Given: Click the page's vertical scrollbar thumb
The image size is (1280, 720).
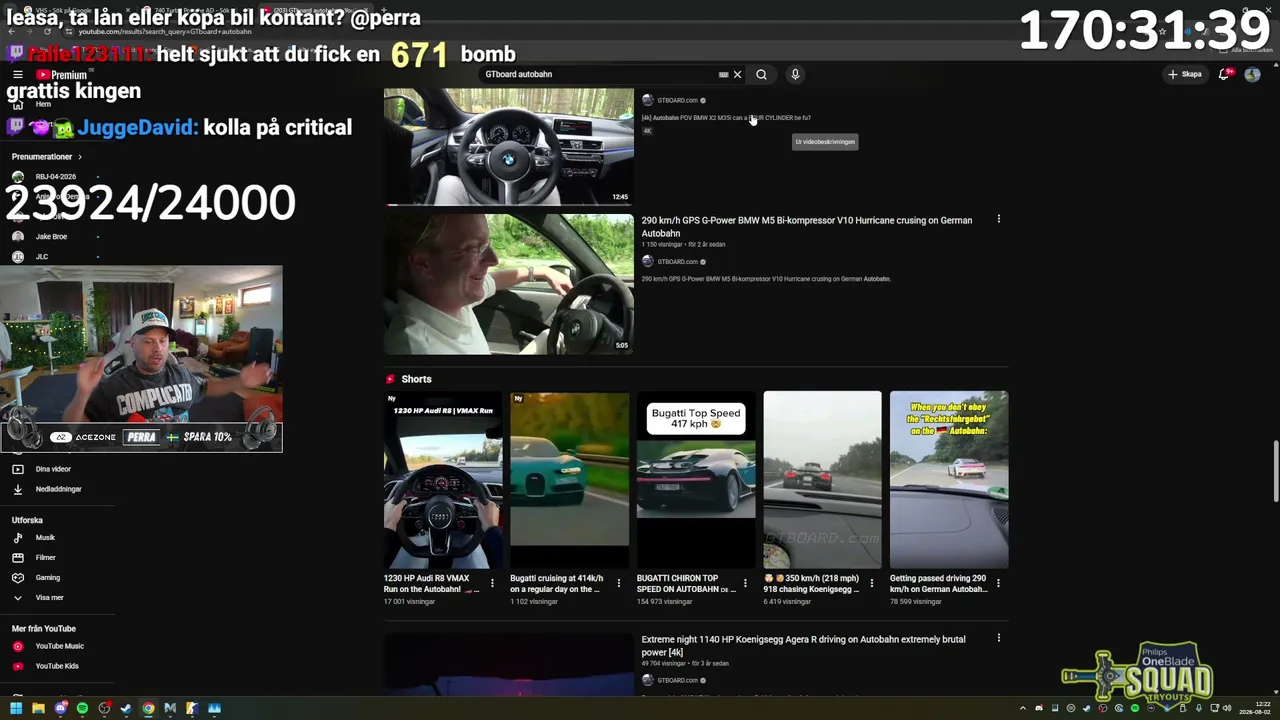Looking at the screenshot, I should coord(1274,471).
